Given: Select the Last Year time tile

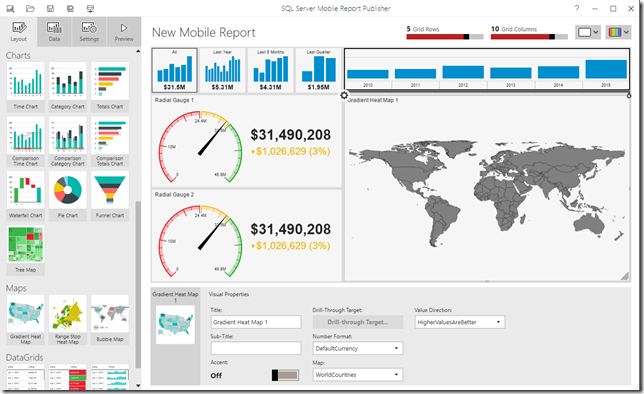Looking at the screenshot, I should pyautogui.click(x=222, y=70).
